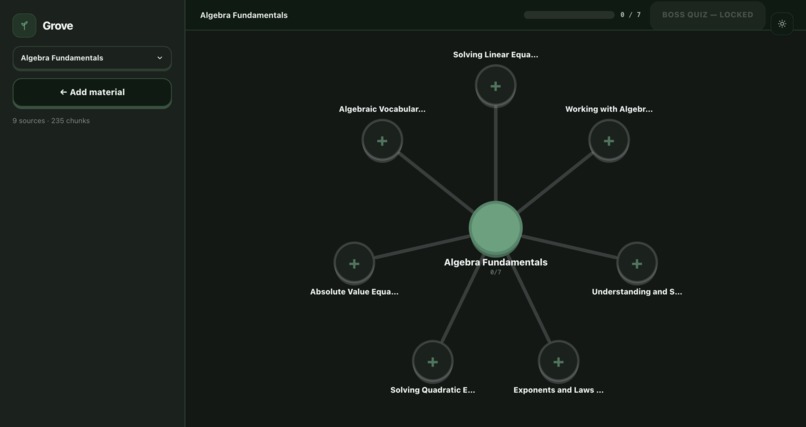
Task: Click the 'Algebra Fundamentals' center node label
Action: [496, 262]
